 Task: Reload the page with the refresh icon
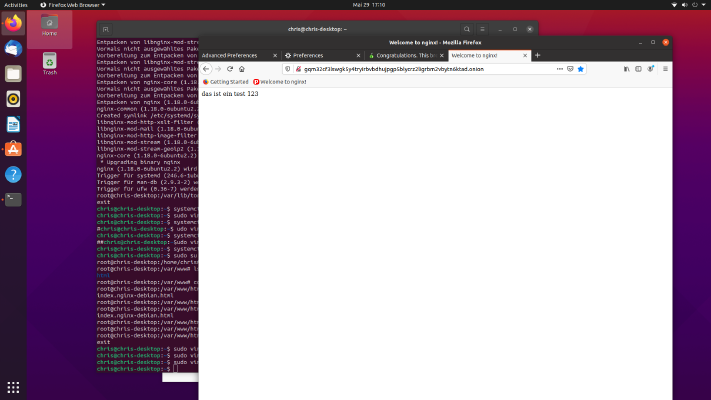coord(230,69)
